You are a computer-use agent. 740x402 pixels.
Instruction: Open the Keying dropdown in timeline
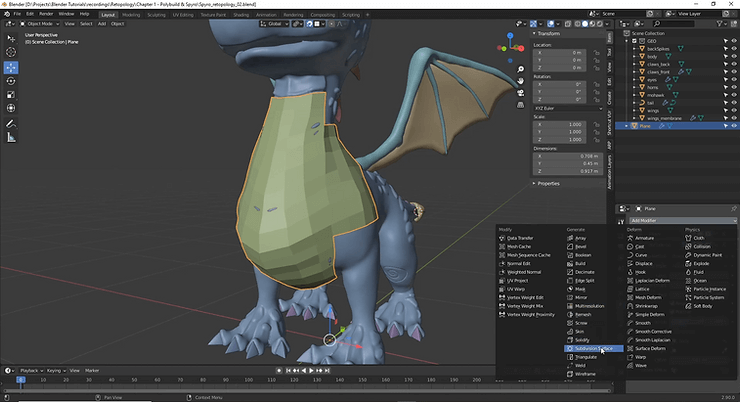(56, 371)
